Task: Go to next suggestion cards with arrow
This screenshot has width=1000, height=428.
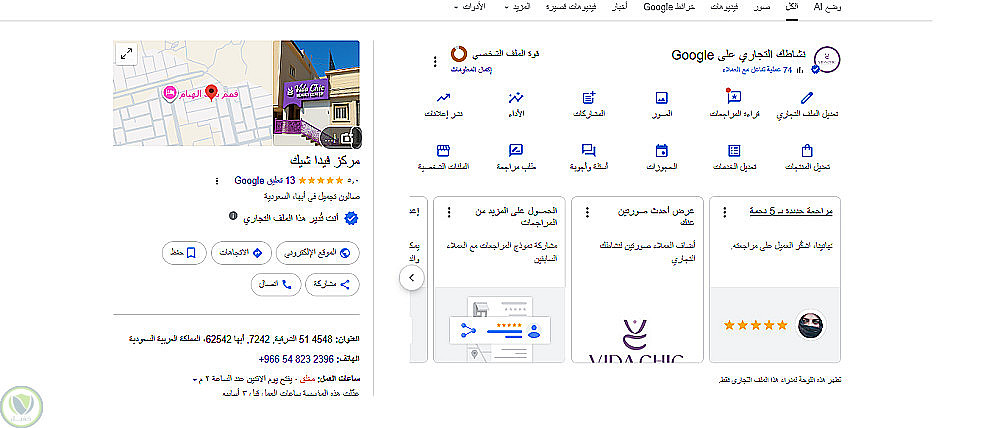Action: point(412,278)
